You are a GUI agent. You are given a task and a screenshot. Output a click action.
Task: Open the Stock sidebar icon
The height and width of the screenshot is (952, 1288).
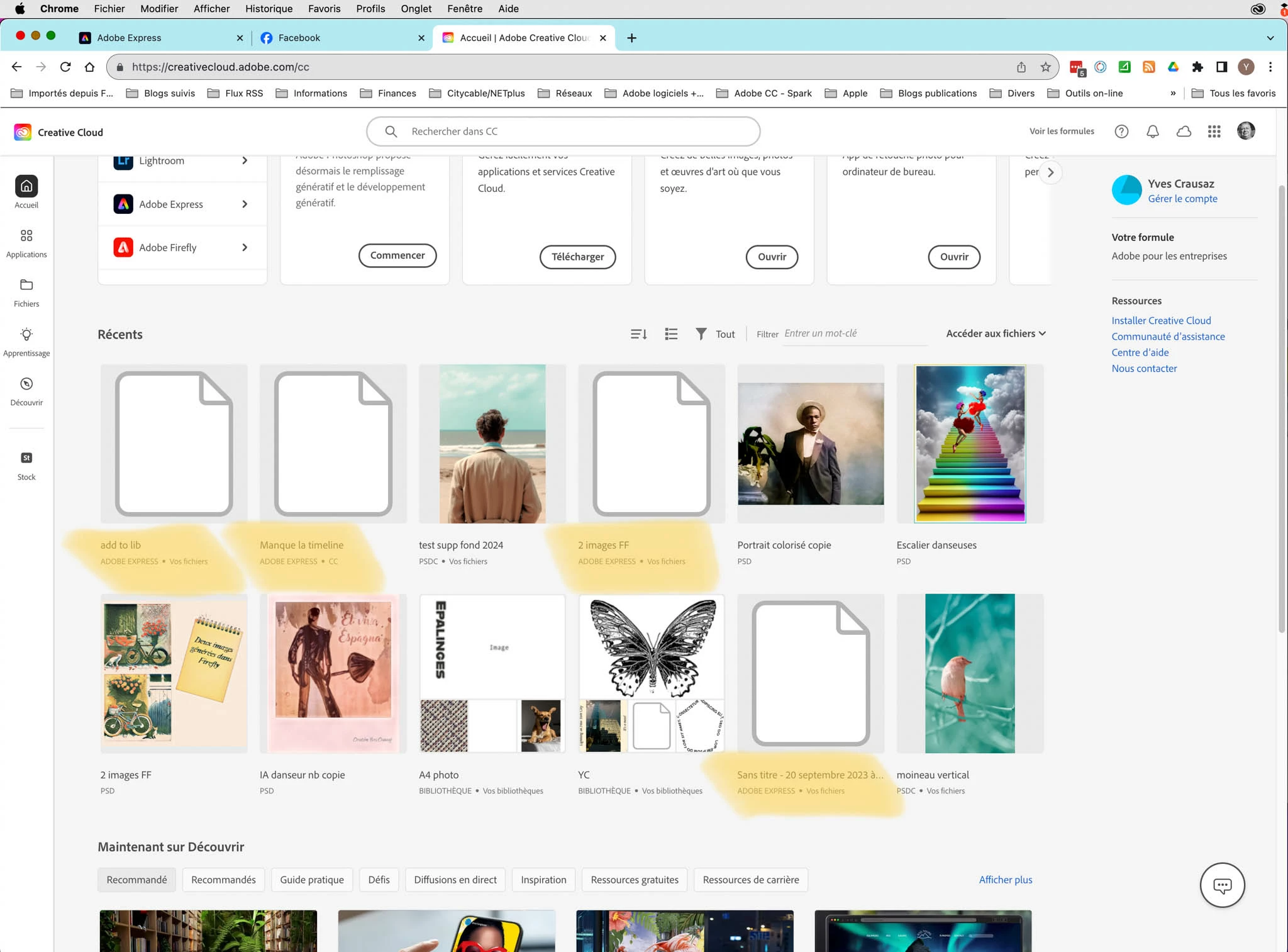tap(26, 458)
